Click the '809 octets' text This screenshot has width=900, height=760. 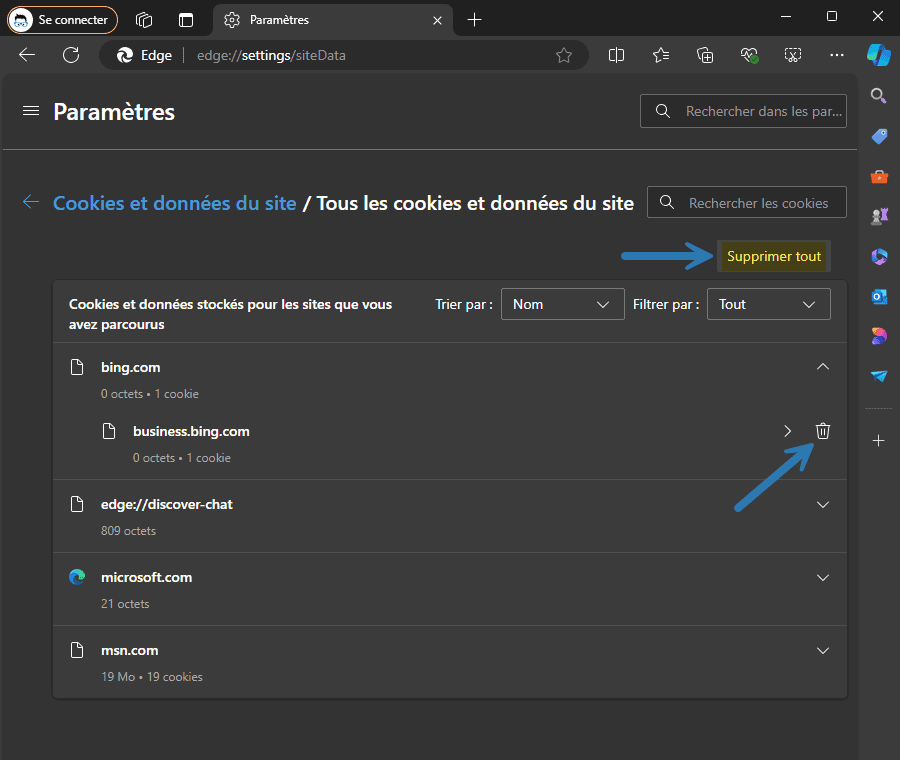[129, 531]
